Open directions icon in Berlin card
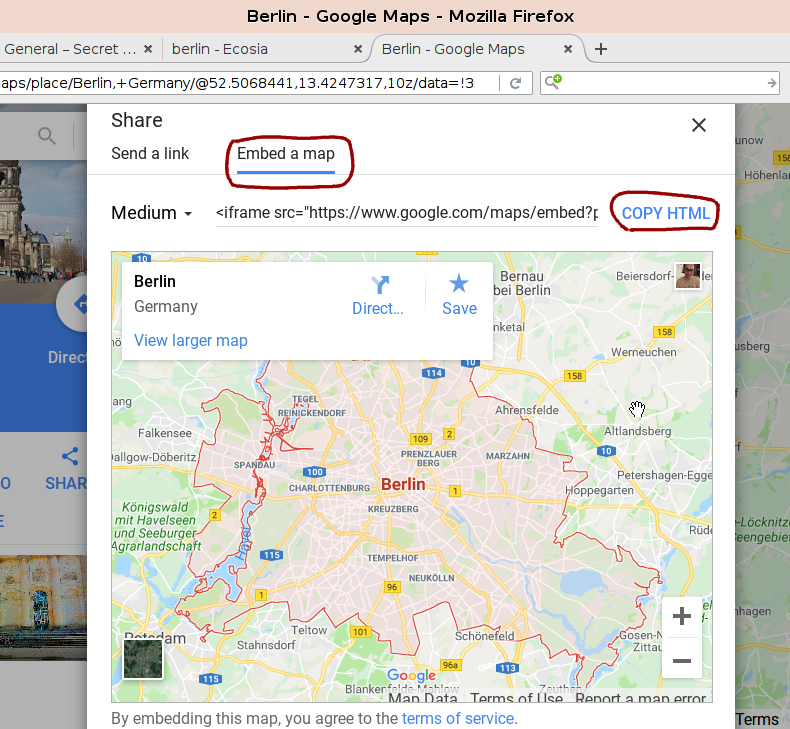This screenshot has height=729, width=790. tap(378, 295)
